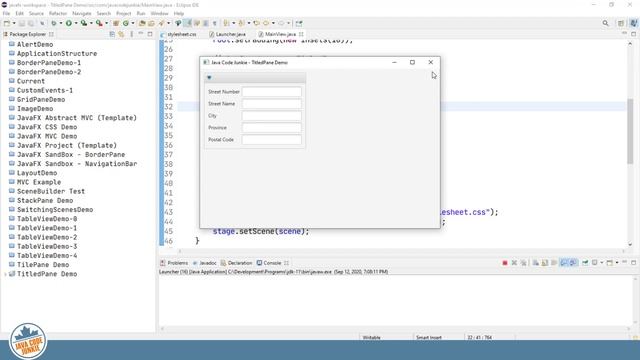
Task: Click the Province text field
Action: tap(272, 128)
